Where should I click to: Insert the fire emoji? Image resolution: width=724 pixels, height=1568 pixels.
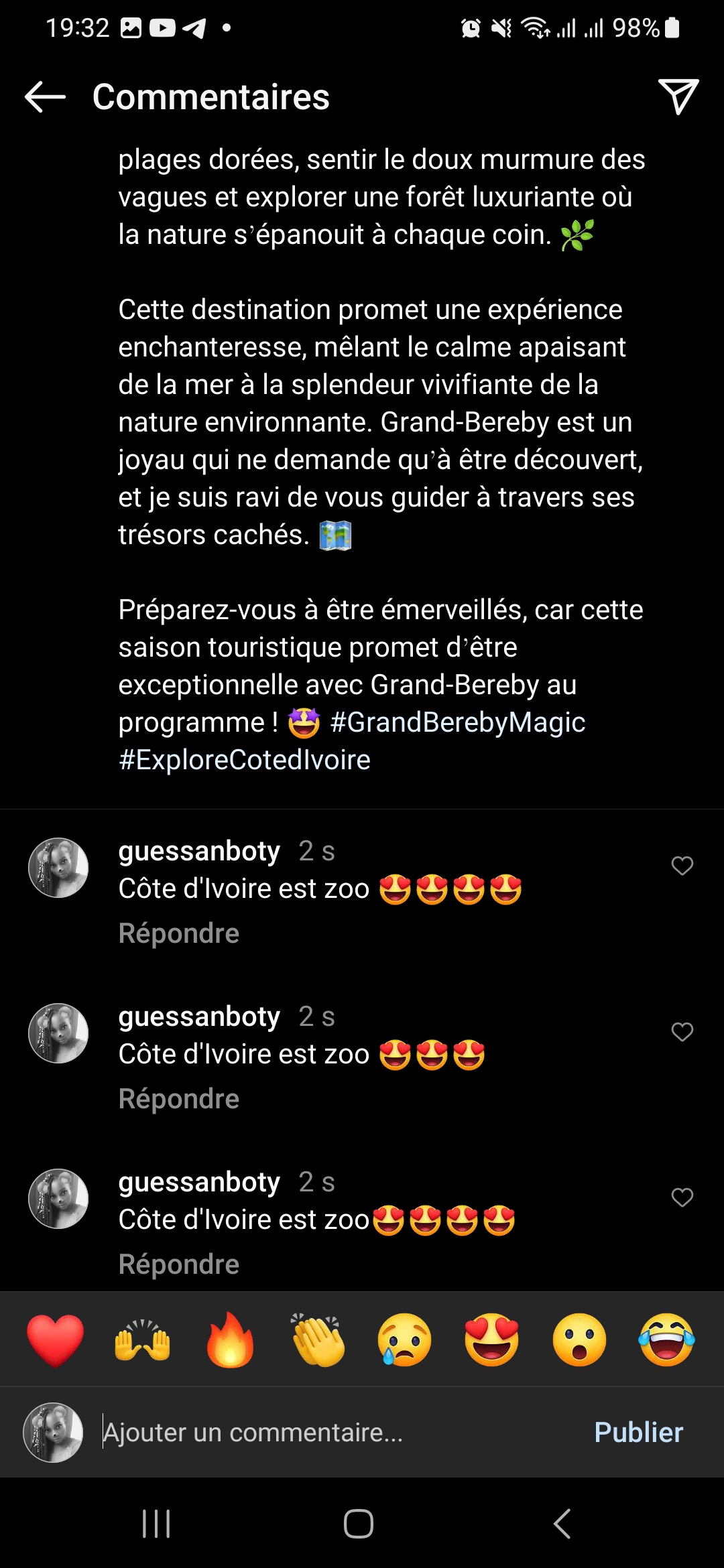pyautogui.click(x=230, y=1340)
